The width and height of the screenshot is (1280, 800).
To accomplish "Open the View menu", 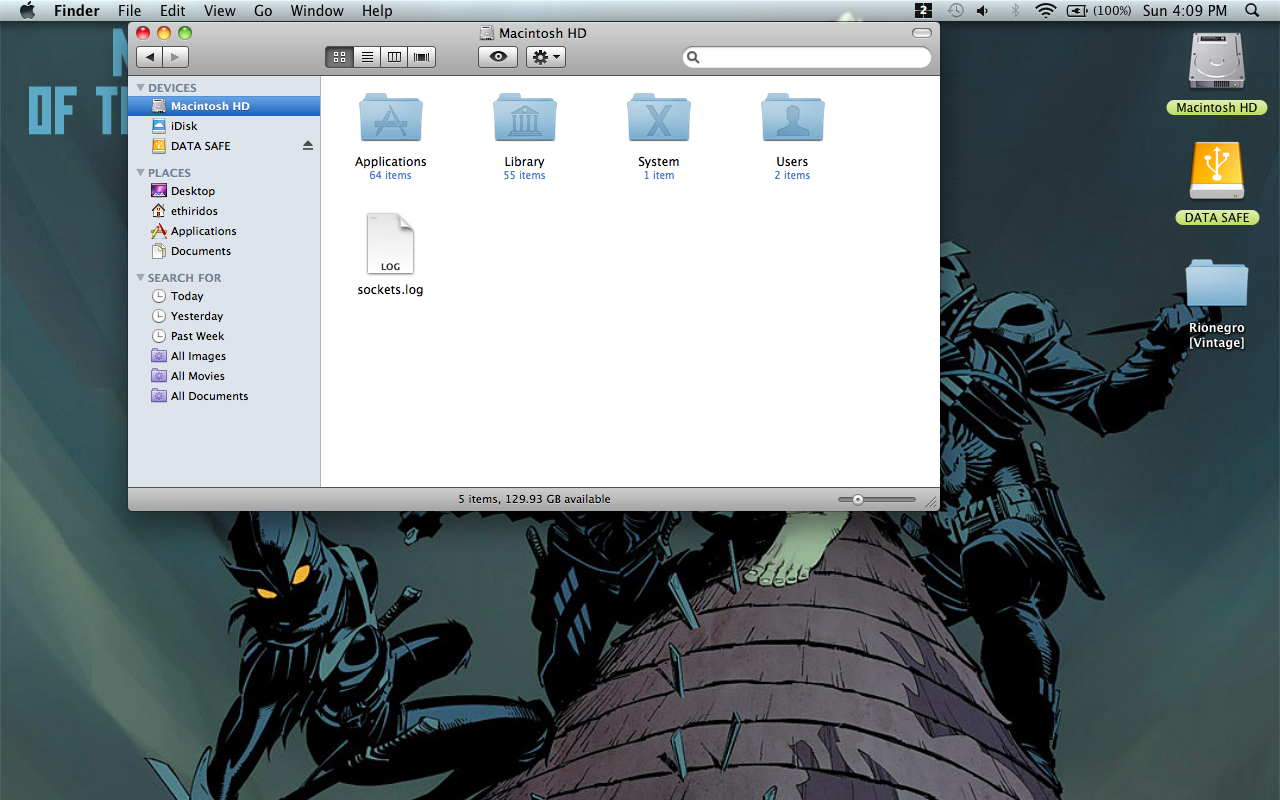I will point(220,11).
